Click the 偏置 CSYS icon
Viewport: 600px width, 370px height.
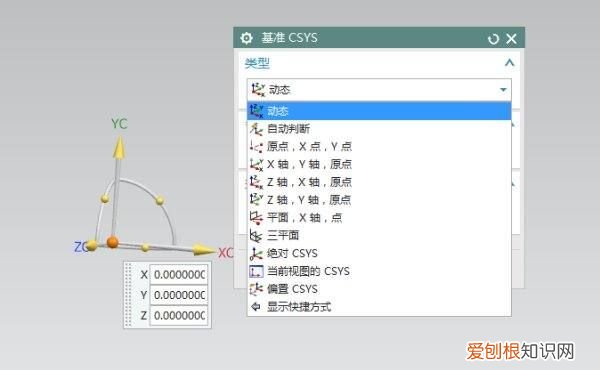(256, 289)
